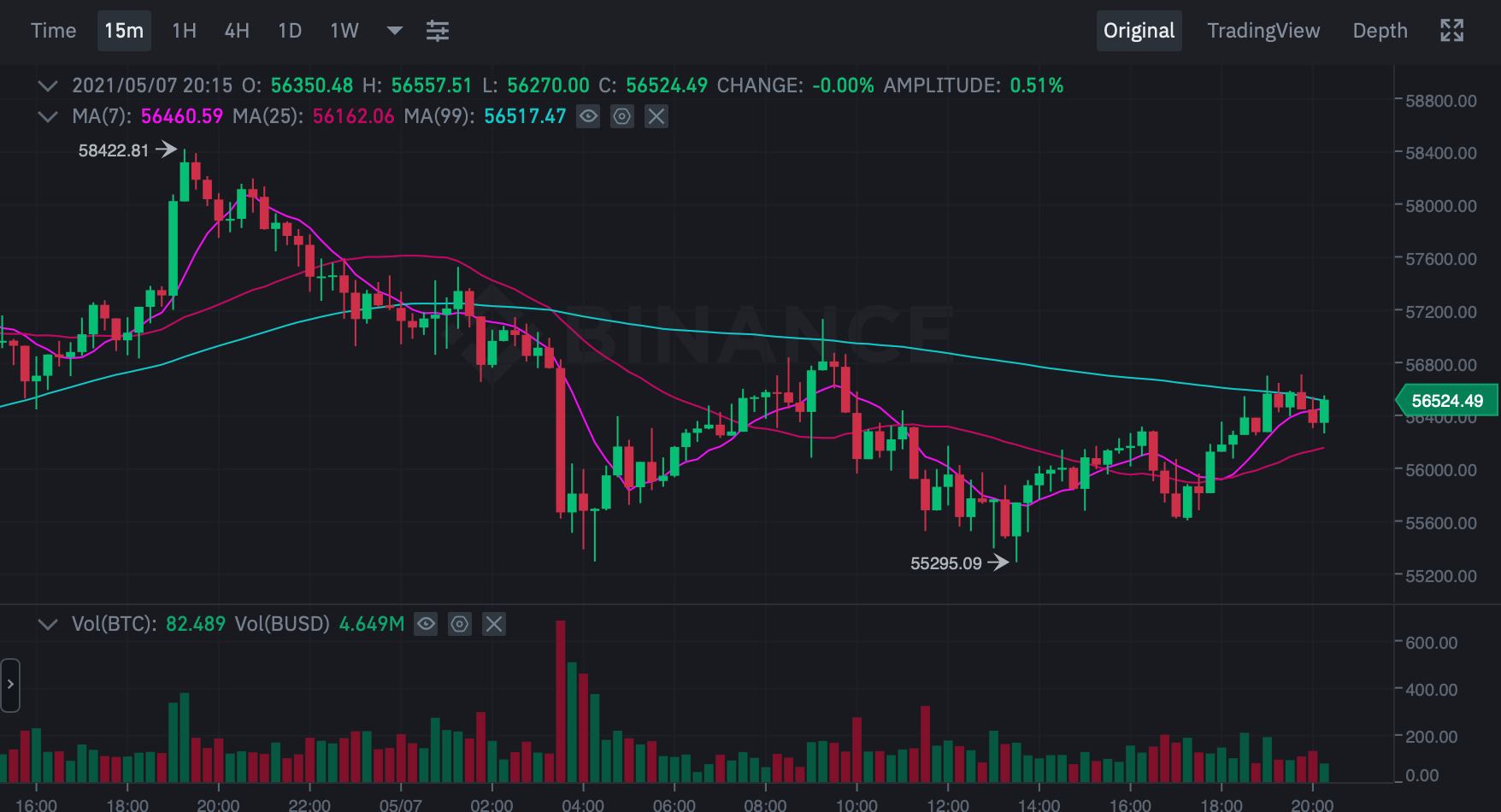Select the 1H interval
1501x812 pixels.
point(184,31)
